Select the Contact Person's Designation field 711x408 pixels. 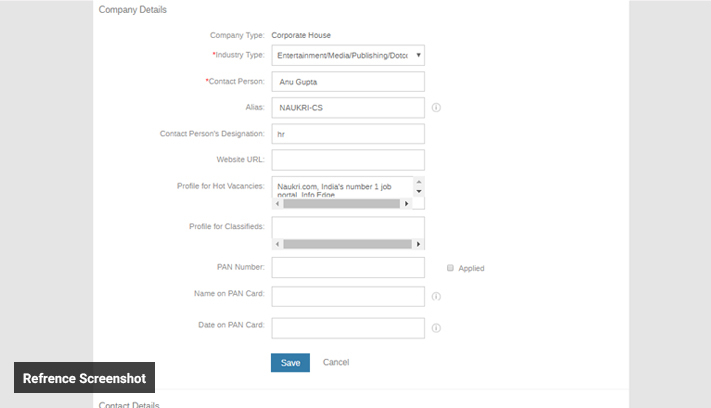(348, 134)
